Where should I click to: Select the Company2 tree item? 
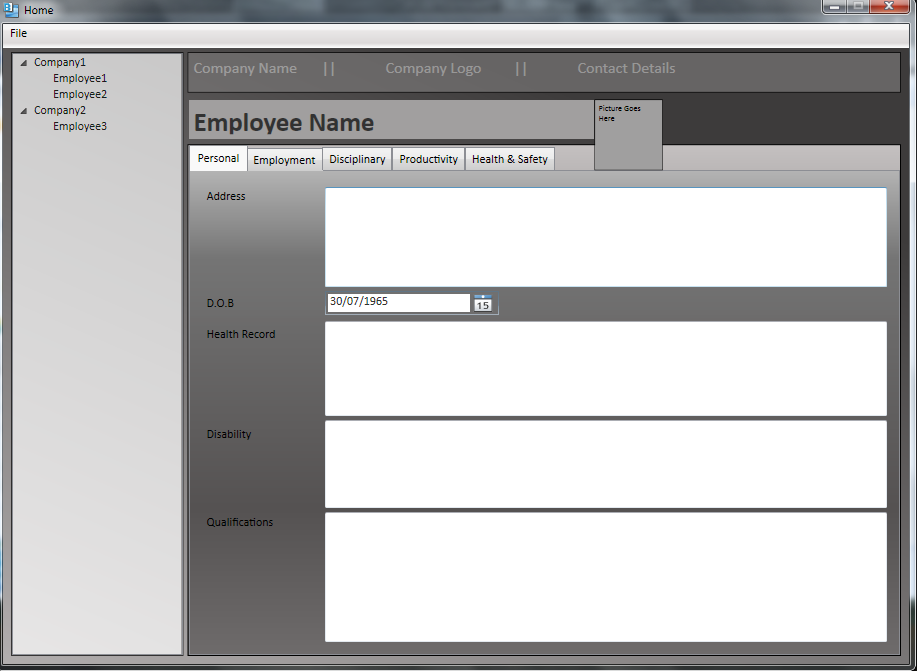pyautogui.click(x=60, y=110)
